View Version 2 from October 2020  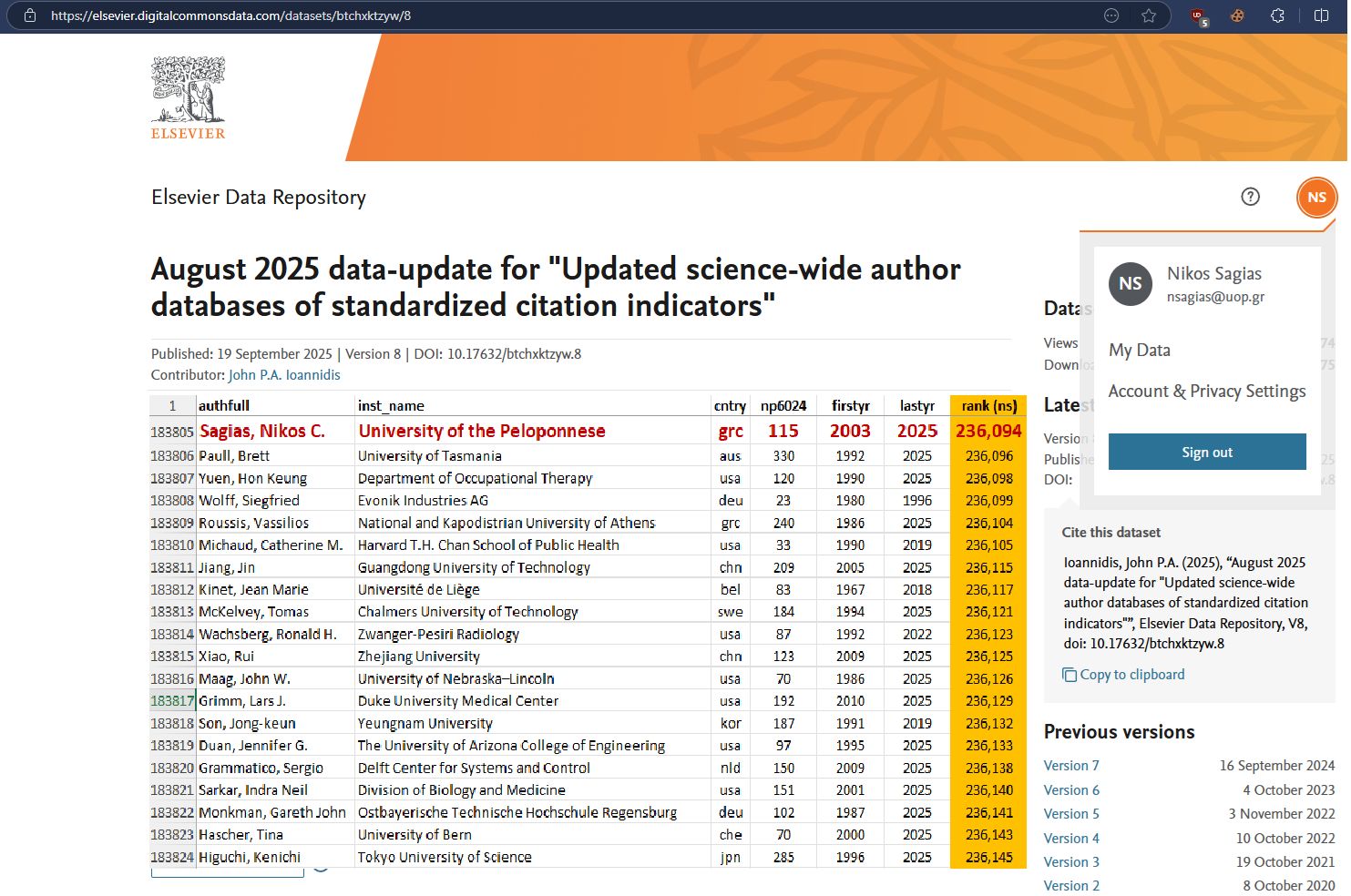[x=1071, y=885]
